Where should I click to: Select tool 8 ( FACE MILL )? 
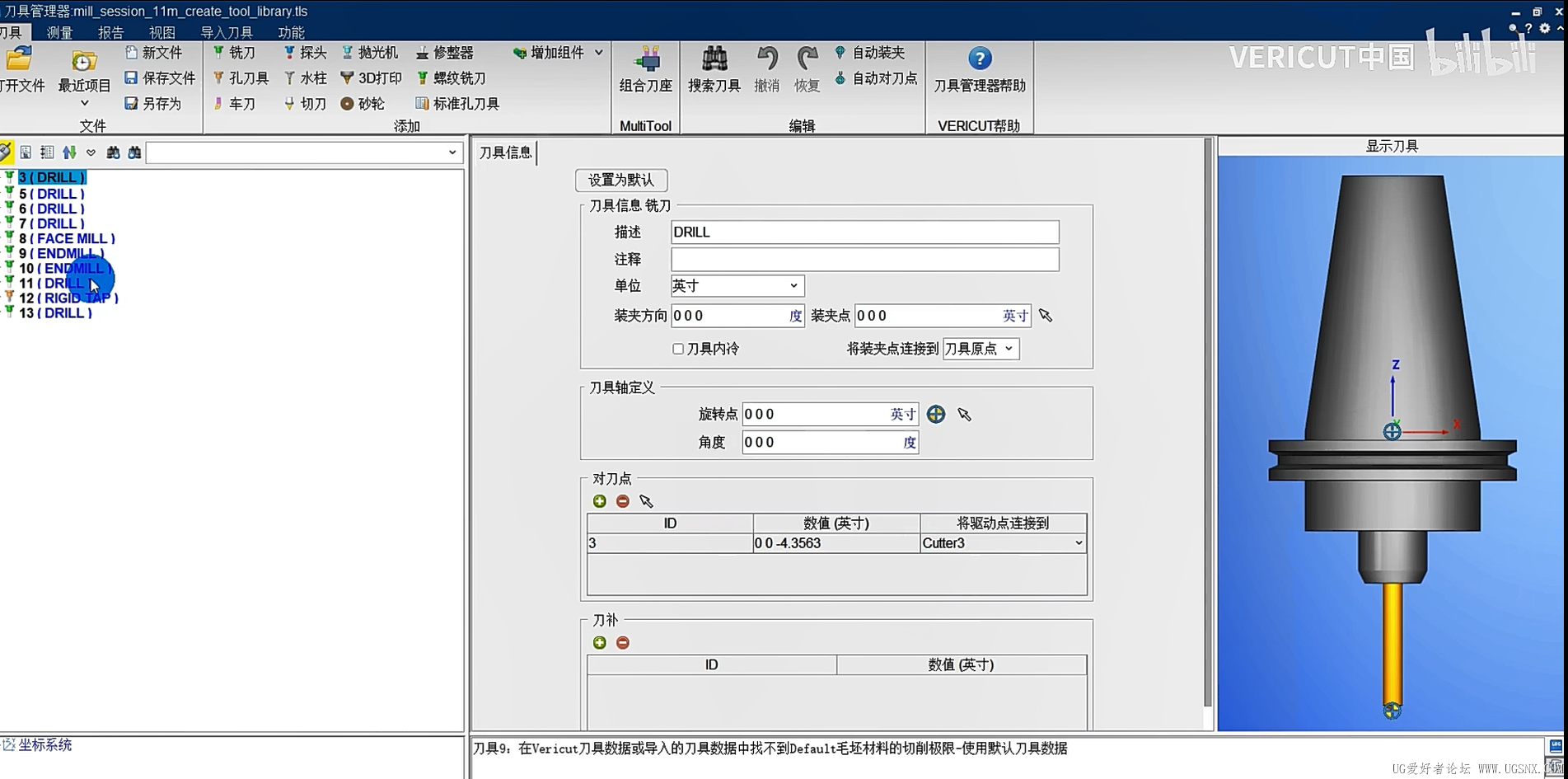coord(67,238)
